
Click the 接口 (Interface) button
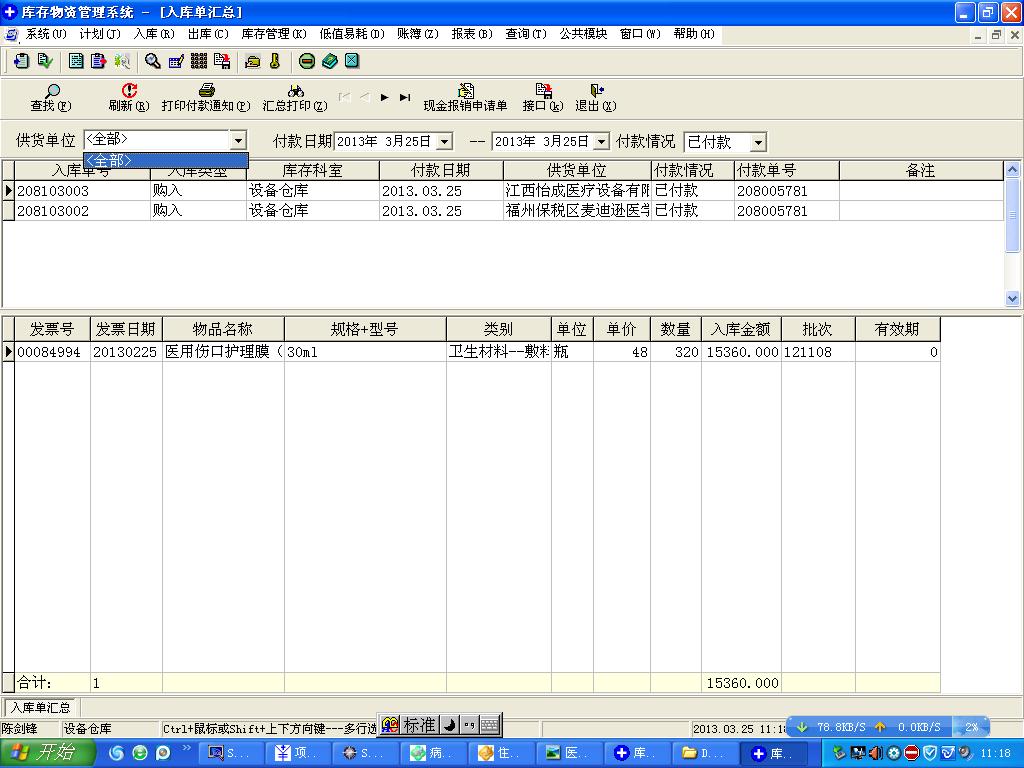point(543,97)
